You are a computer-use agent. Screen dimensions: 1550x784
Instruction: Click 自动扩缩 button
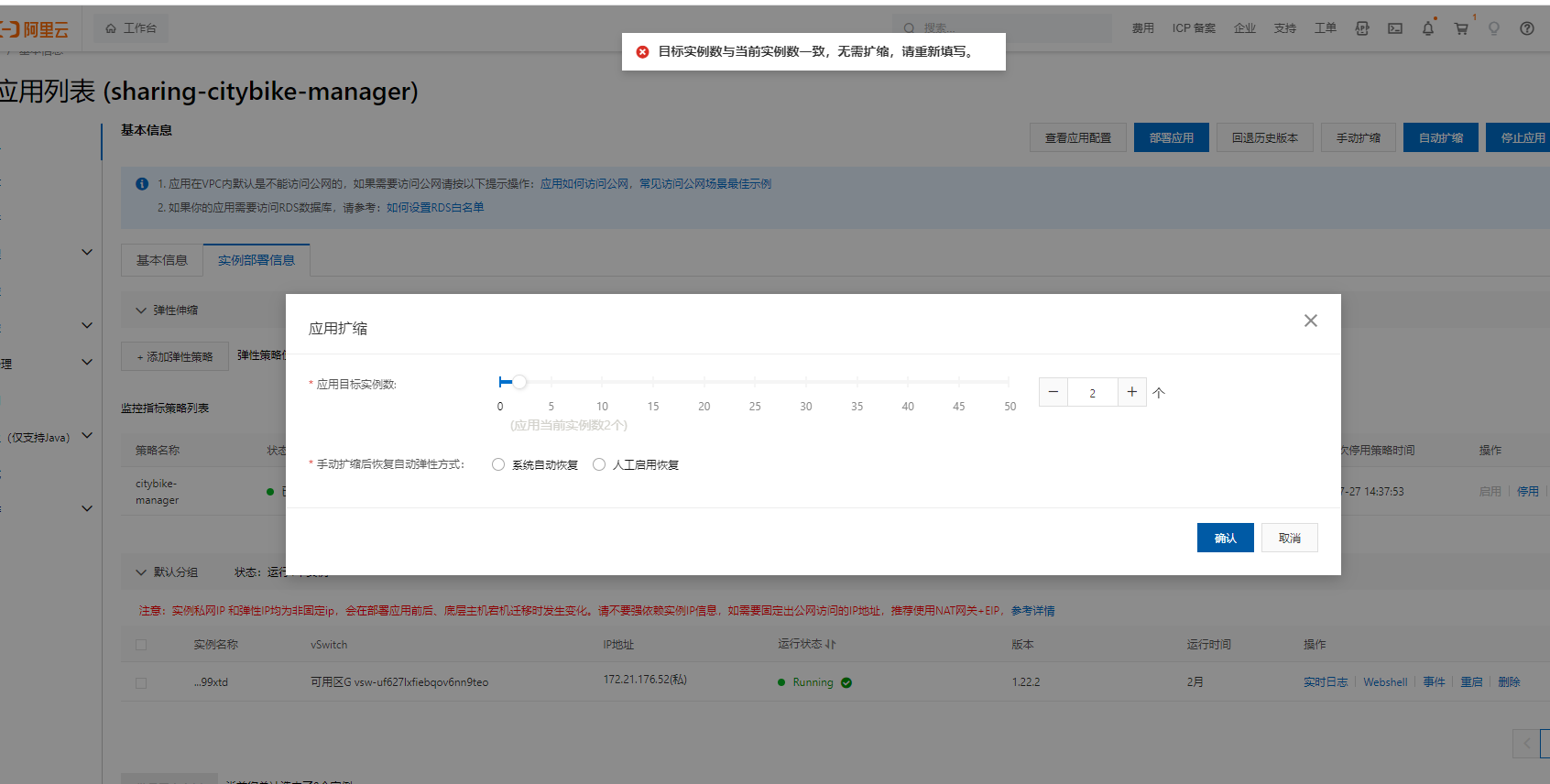[1441, 137]
